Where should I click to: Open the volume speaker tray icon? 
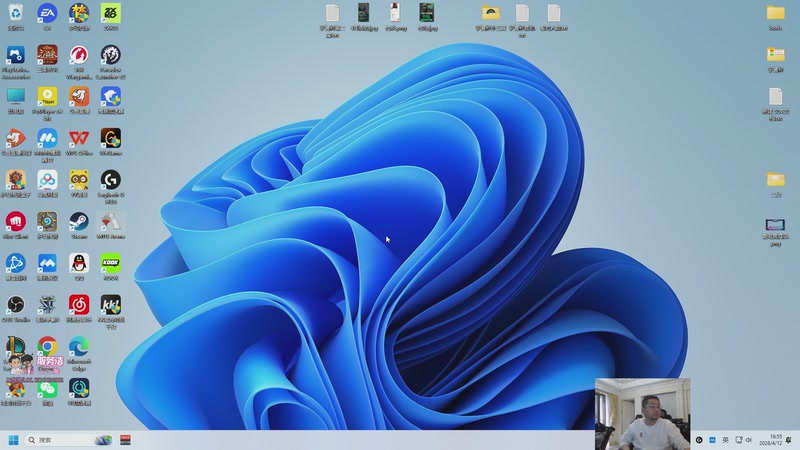748,440
